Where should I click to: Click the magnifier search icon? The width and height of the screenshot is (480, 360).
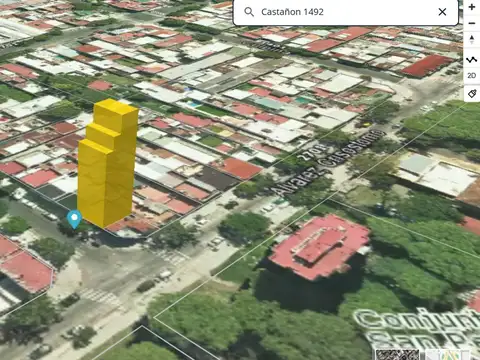pos(249,12)
